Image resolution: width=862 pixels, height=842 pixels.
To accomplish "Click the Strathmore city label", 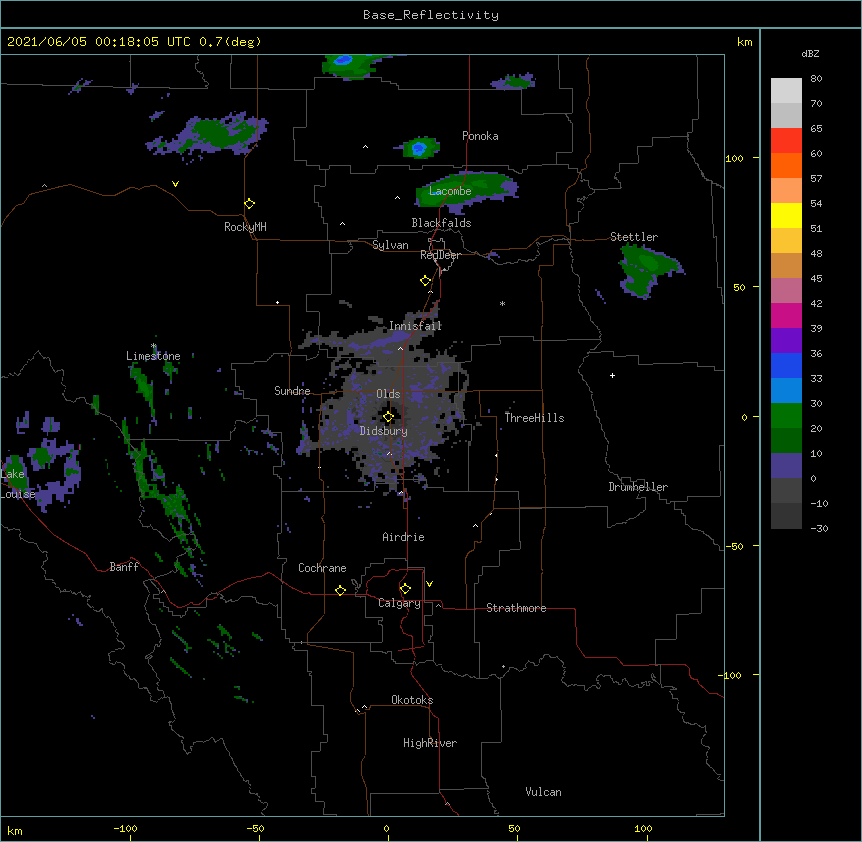I will (516, 608).
